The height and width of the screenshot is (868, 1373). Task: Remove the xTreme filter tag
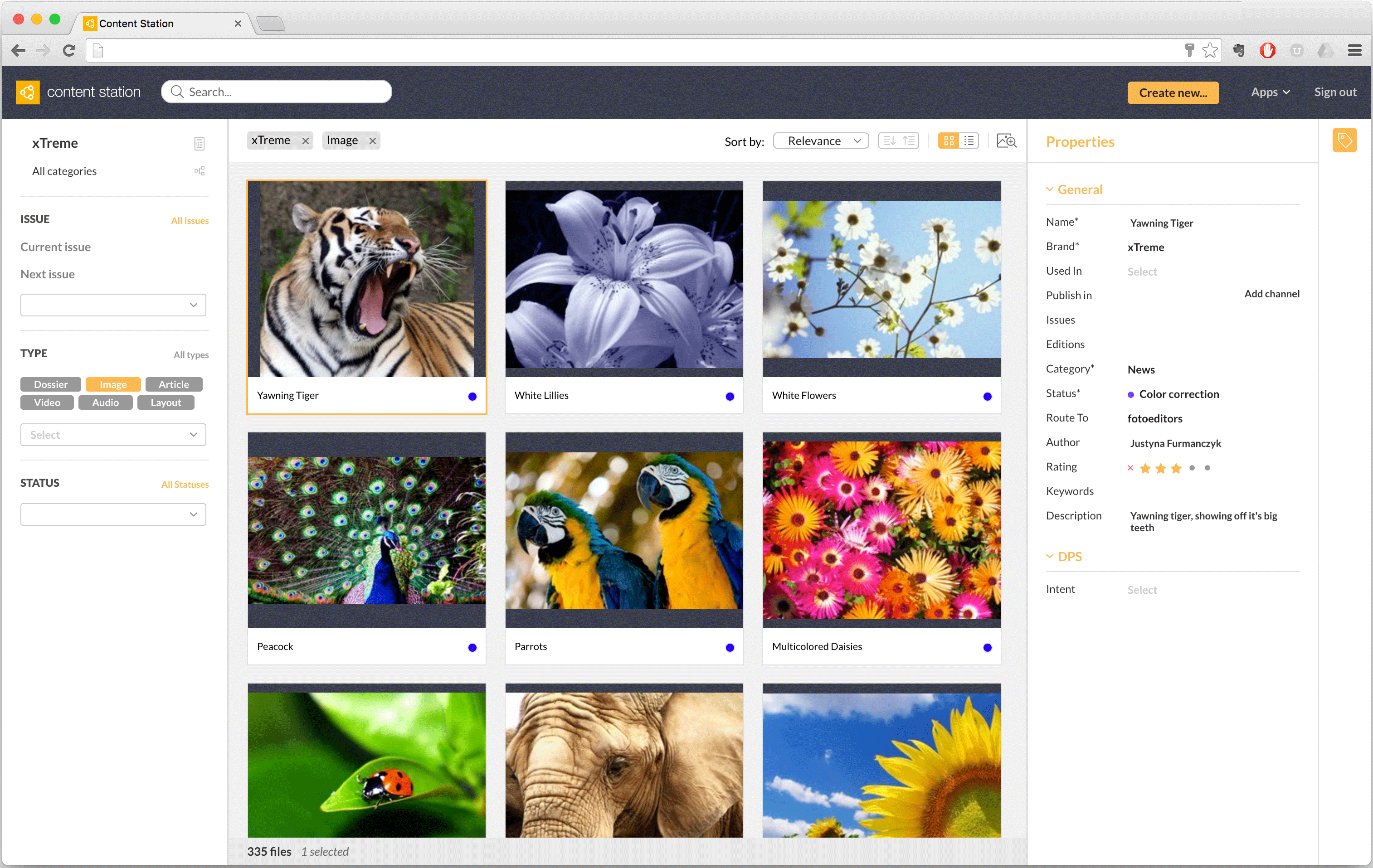point(306,141)
